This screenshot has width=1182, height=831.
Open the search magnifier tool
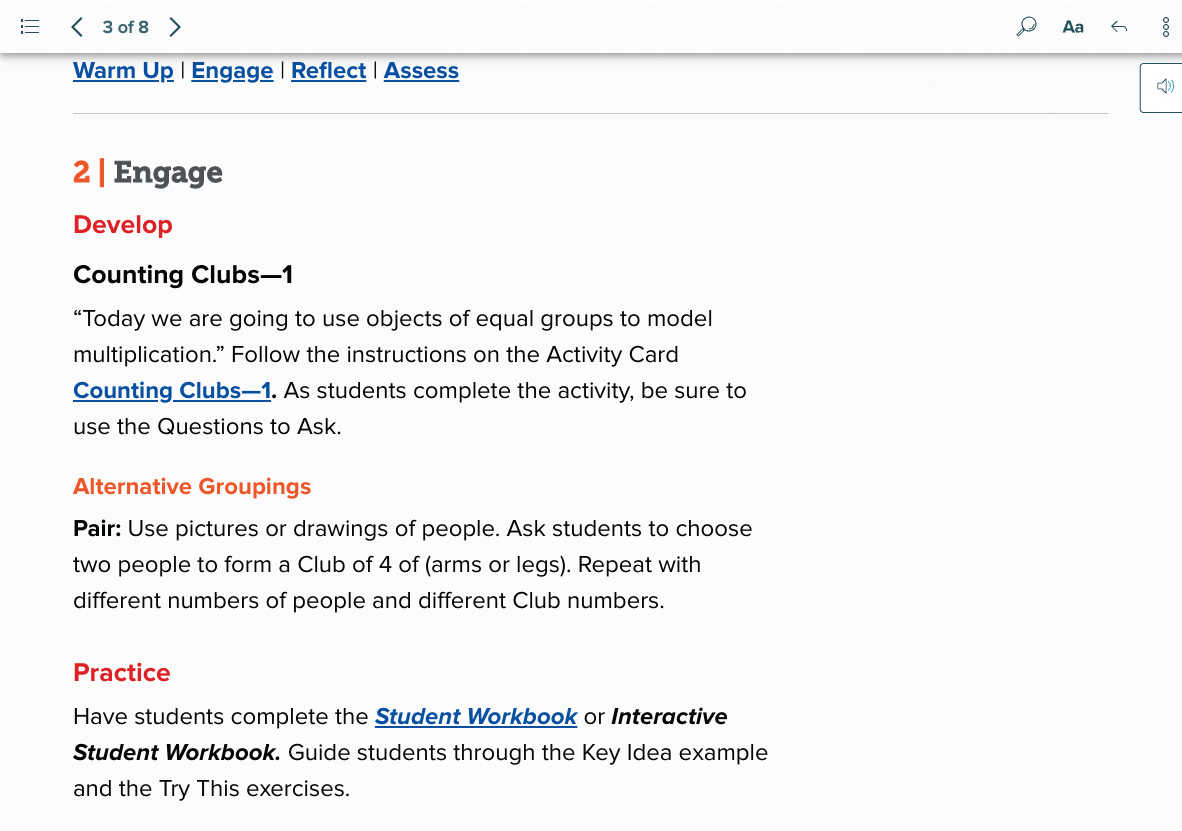[x=1026, y=27]
